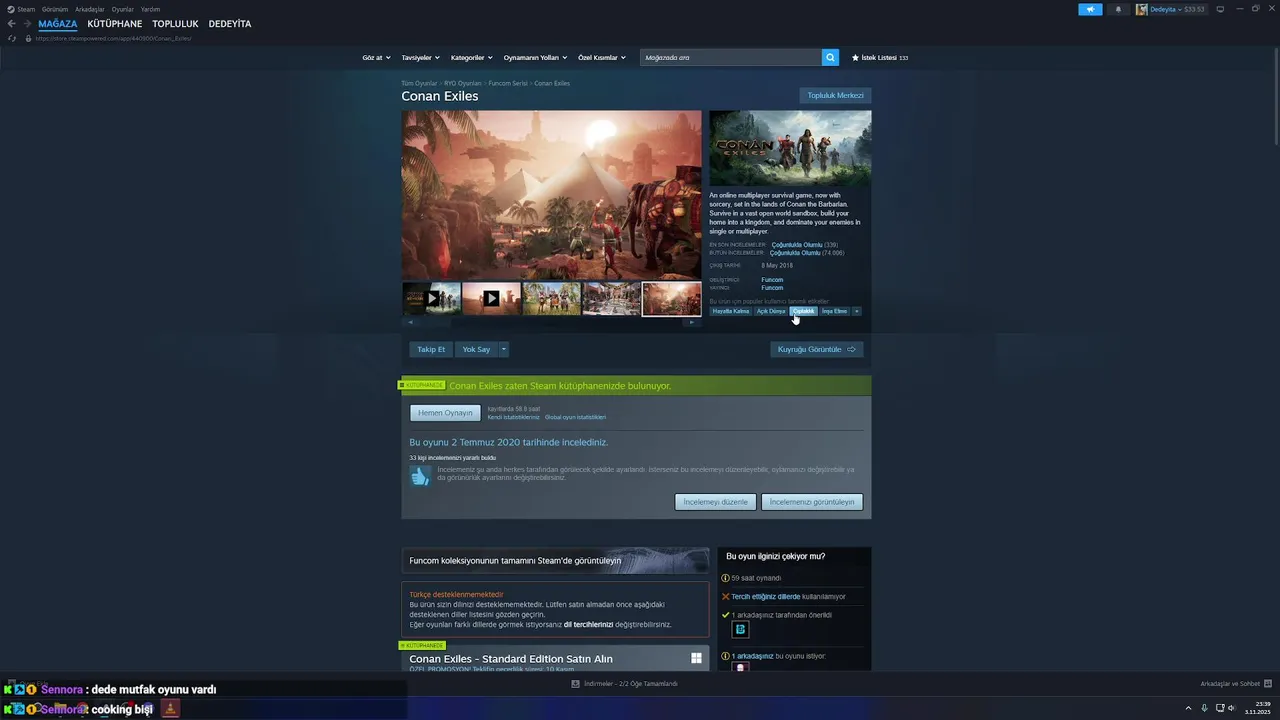Click the microphone tray icon

(x=1204, y=708)
